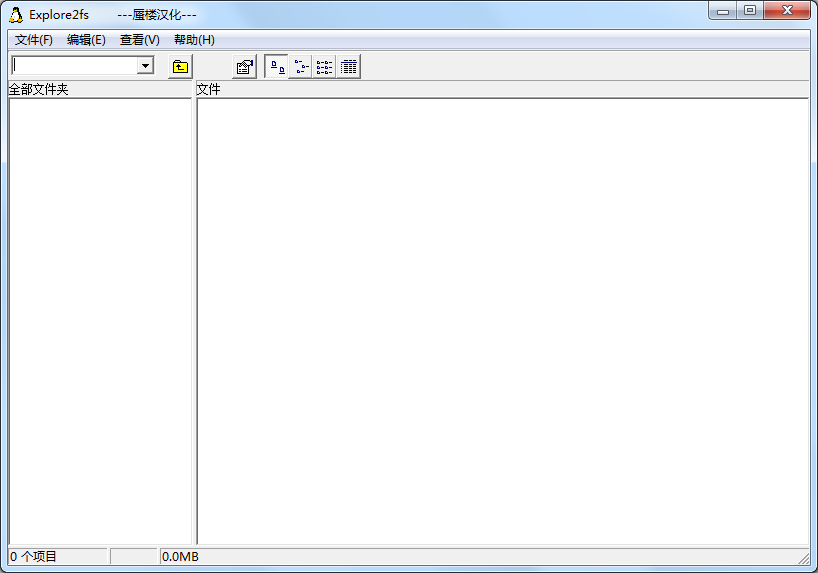
Task: Switch to large icons view
Action: point(276,67)
